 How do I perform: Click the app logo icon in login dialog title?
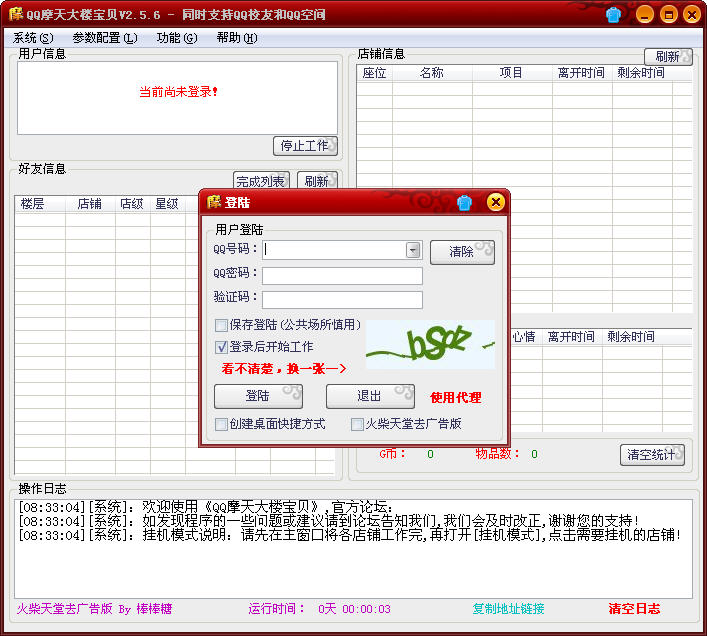[214, 202]
